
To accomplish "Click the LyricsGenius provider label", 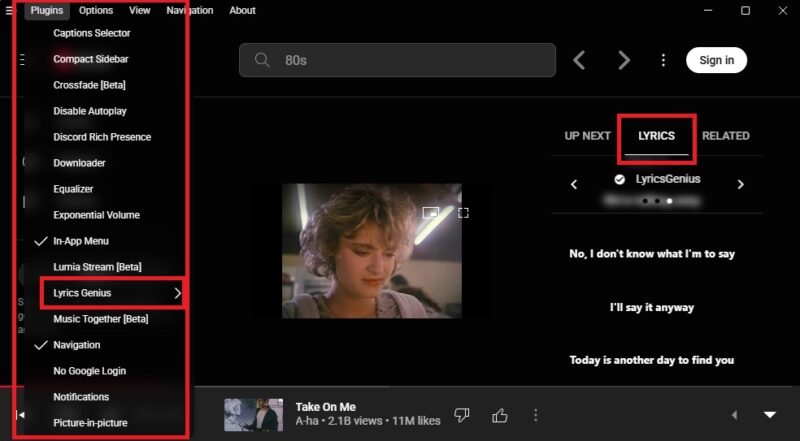I will [x=668, y=179].
